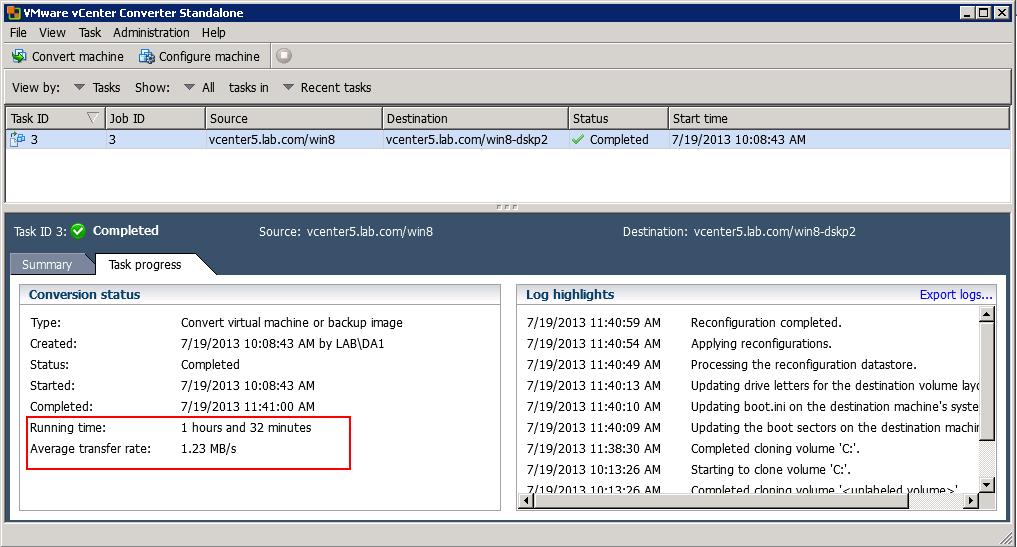Click the log panel scroll up arrow
The width and height of the screenshot is (1017, 547).
tap(987, 314)
